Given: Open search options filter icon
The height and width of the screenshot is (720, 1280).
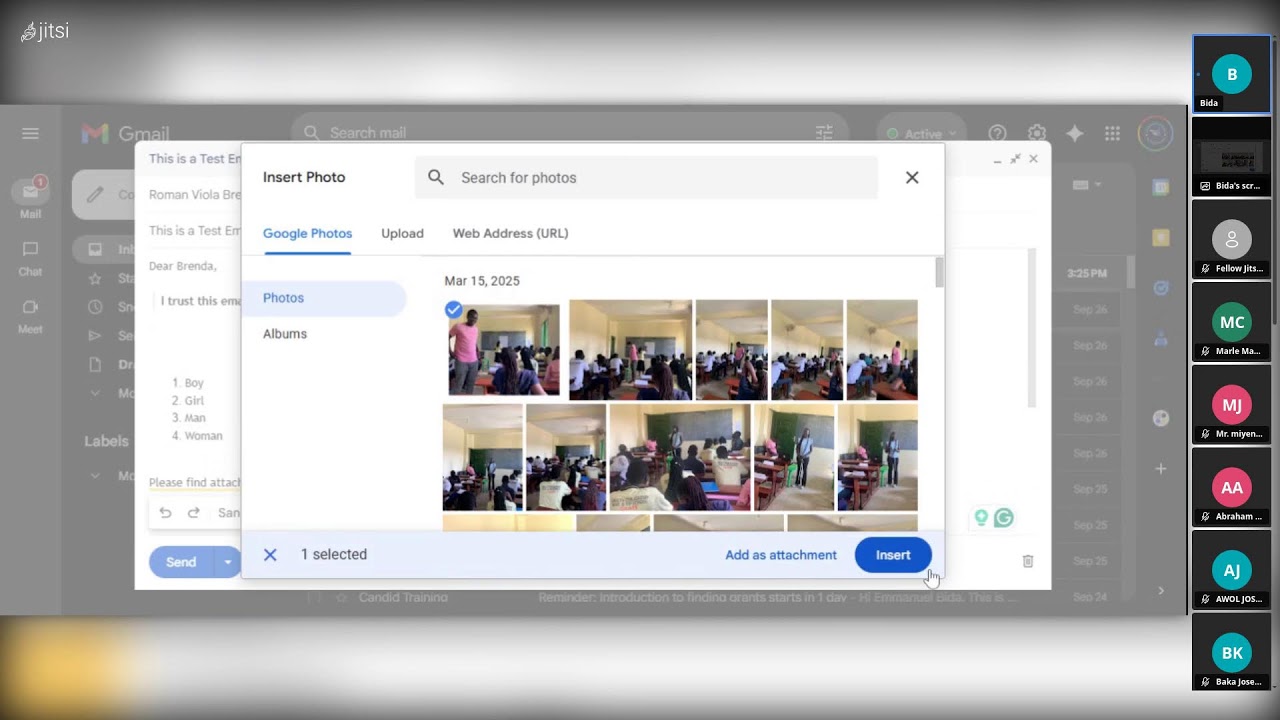Looking at the screenshot, I should (824, 133).
